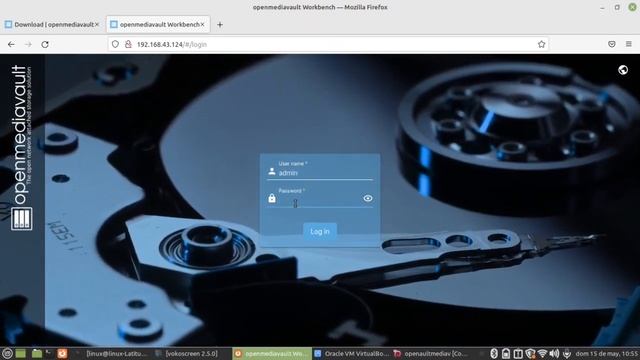This screenshot has height=360, width=640.
Task: Switch to linux@linux-Latitu terminal window
Action: point(112,354)
